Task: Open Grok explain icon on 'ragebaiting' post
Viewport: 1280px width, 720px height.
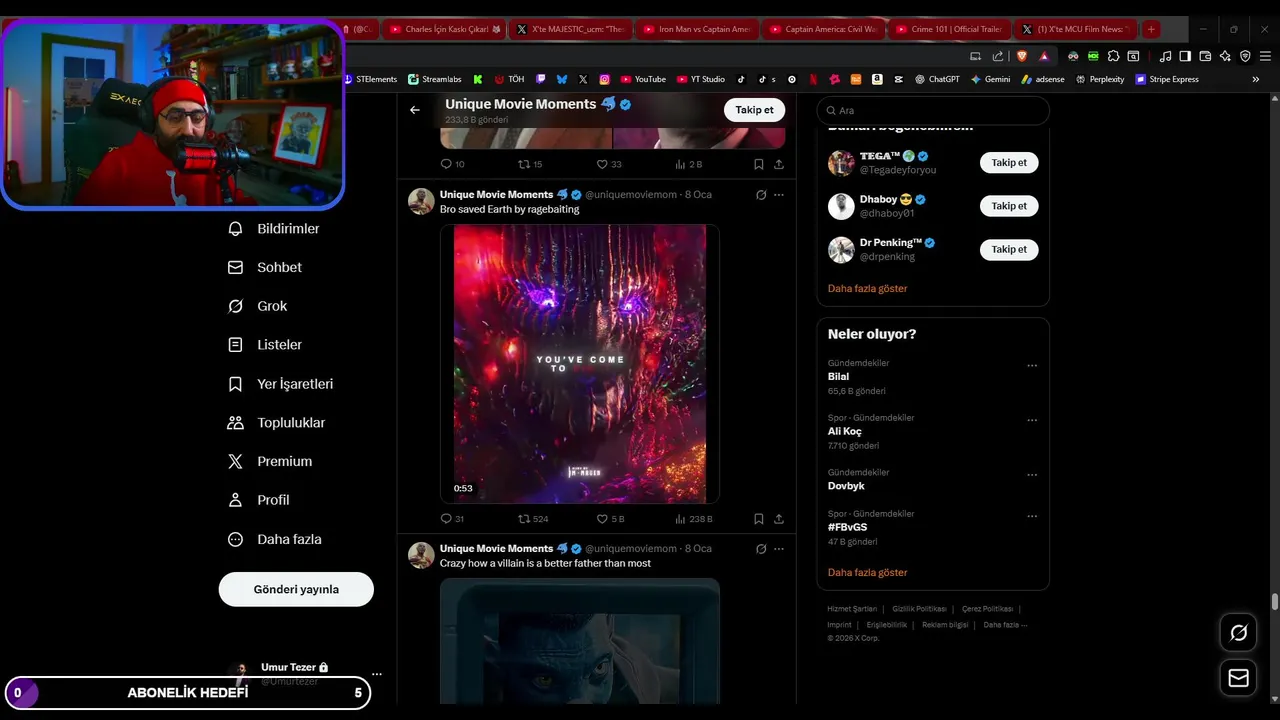Action: [761, 195]
